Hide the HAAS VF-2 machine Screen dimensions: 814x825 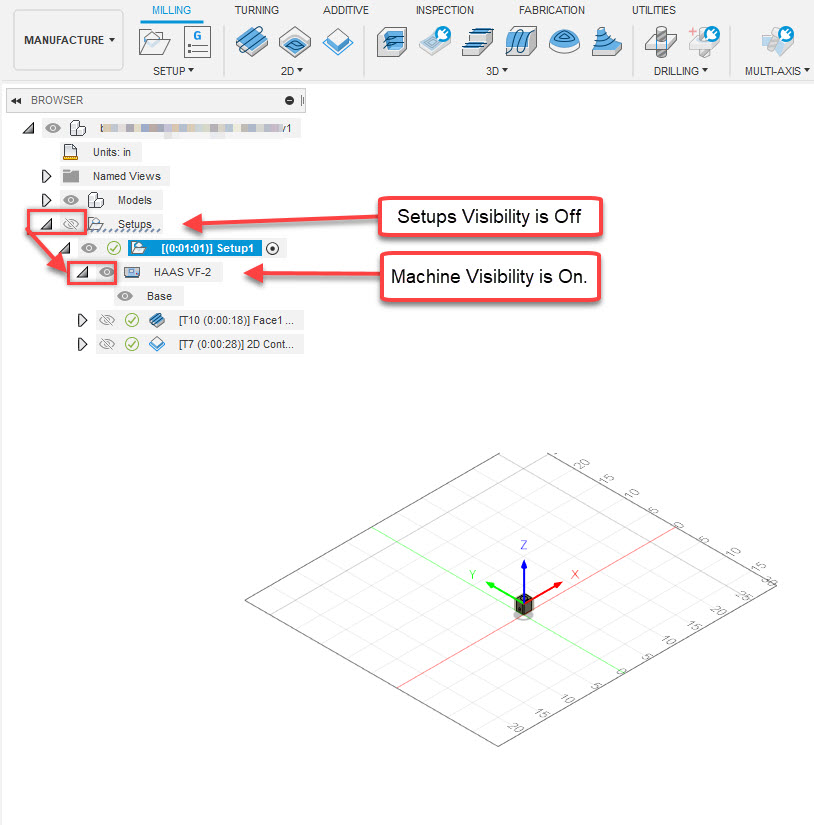click(x=104, y=272)
